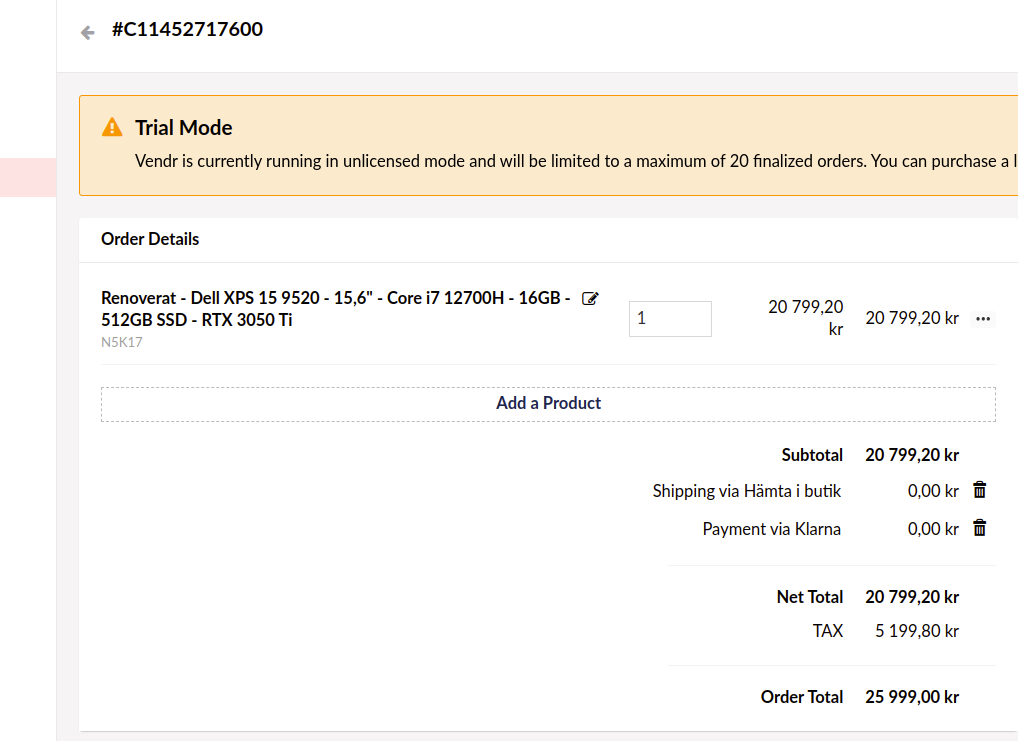Viewport: 1018px width, 741px height.
Task: Click the product edit icon beside the title
Action: click(x=590, y=297)
